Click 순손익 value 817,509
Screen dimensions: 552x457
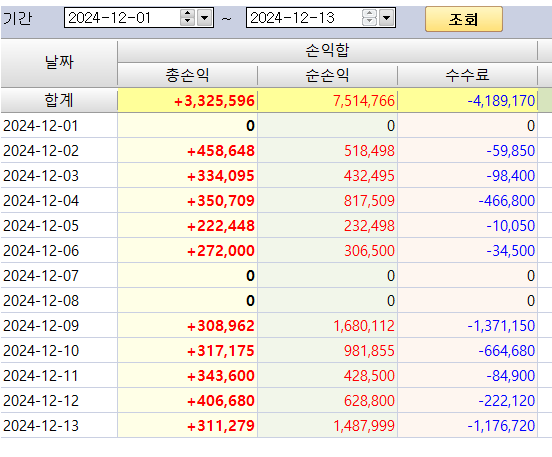[x=369, y=201]
